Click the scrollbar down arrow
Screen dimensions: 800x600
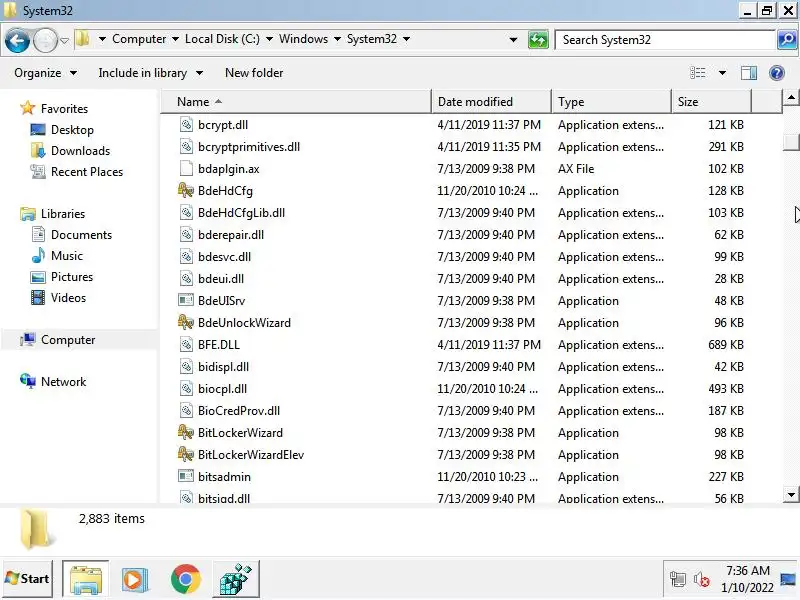point(791,494)
